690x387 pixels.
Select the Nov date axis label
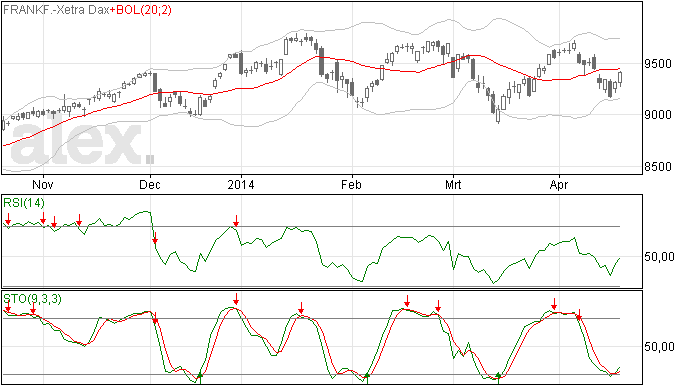pos(43,184)
